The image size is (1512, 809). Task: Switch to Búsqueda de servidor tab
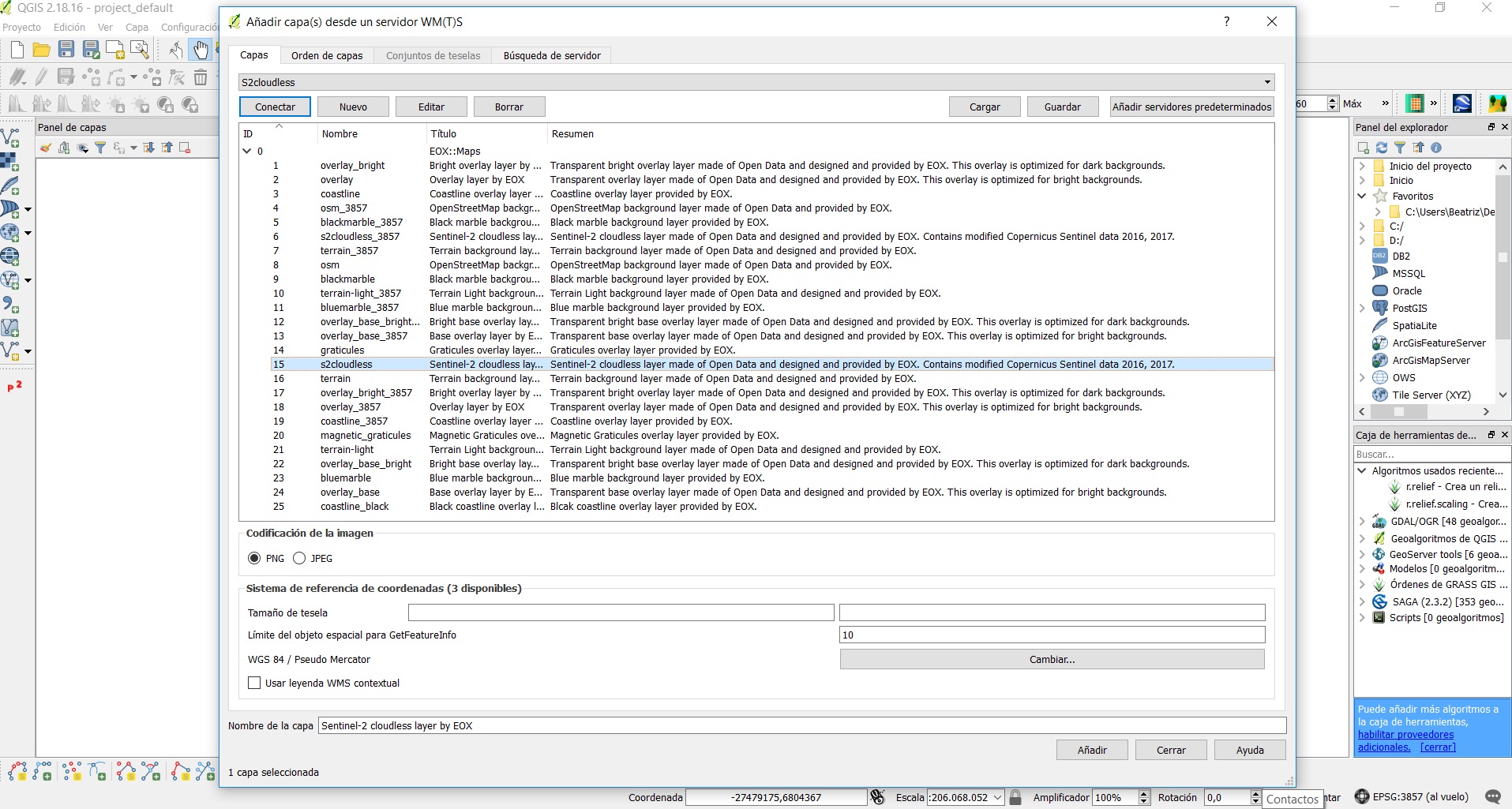[552, 55]
